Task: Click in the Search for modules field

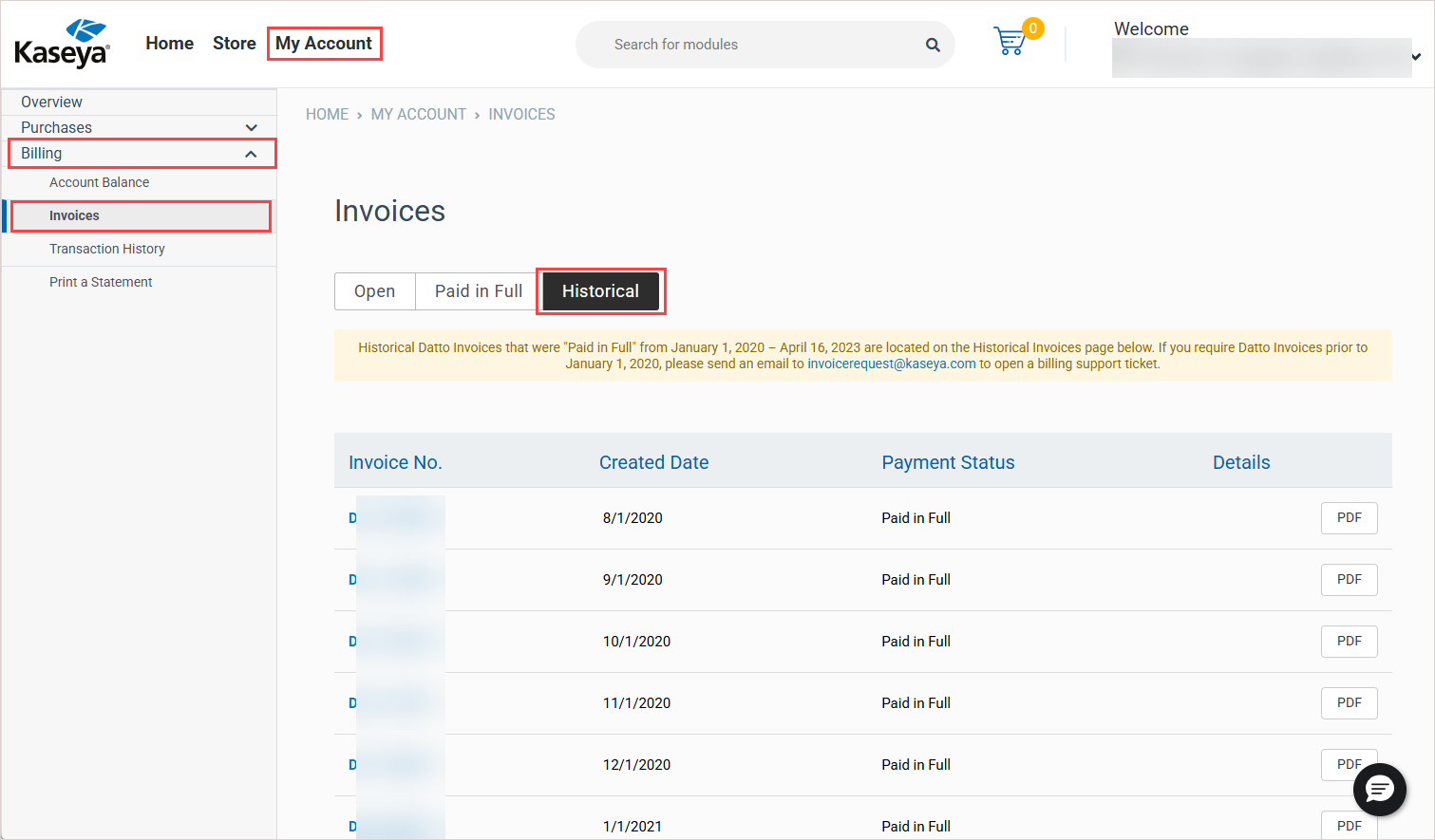Action: coord(750,45)
